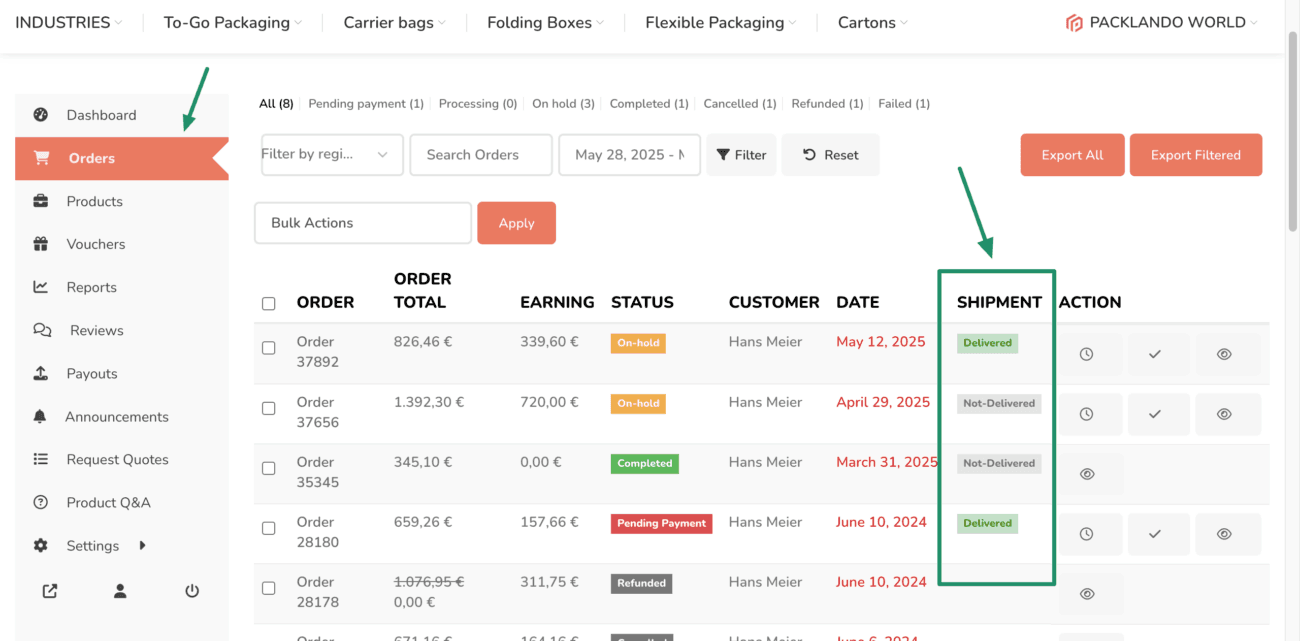Open the external link icon in sidebar footer
The image size is (1300, 641).
pyautogui.click(x=50, y=591)
